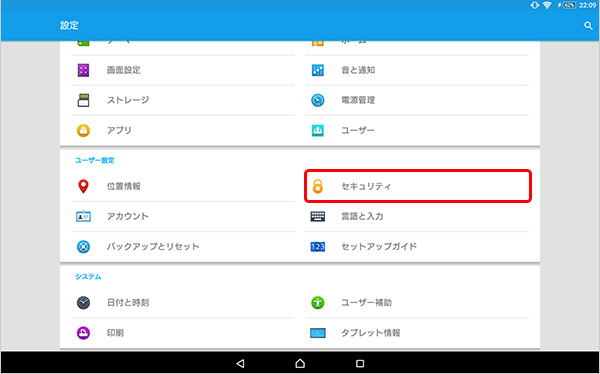600x374 pixels.
Task: Tap the 22:09 clock in status bar
Action: (587, 5)
